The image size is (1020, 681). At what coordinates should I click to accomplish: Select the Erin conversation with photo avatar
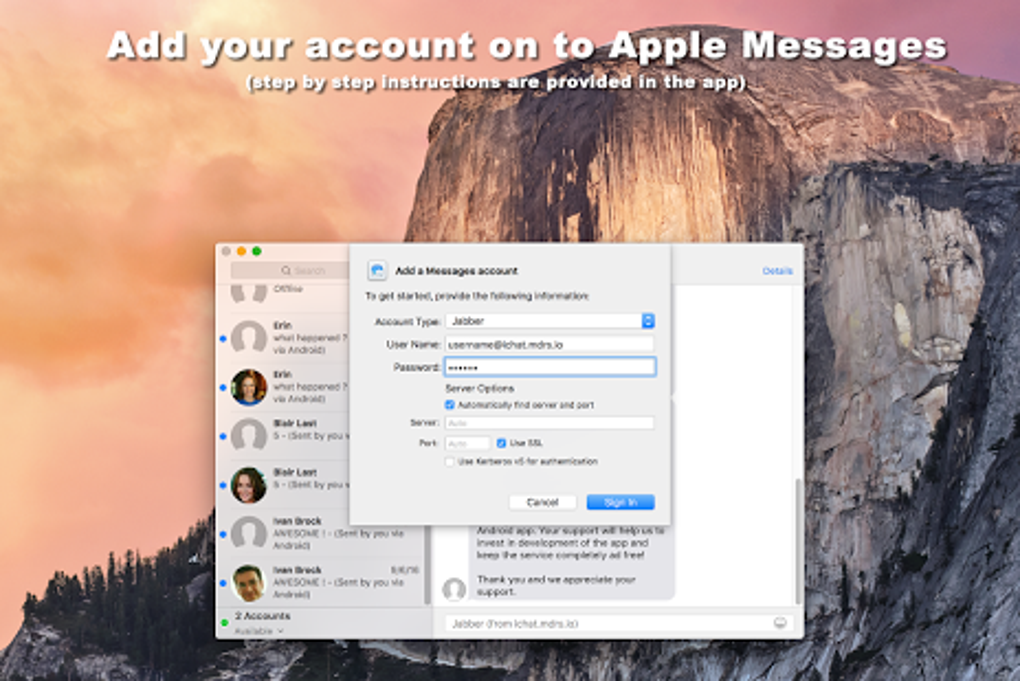(284, 386)
